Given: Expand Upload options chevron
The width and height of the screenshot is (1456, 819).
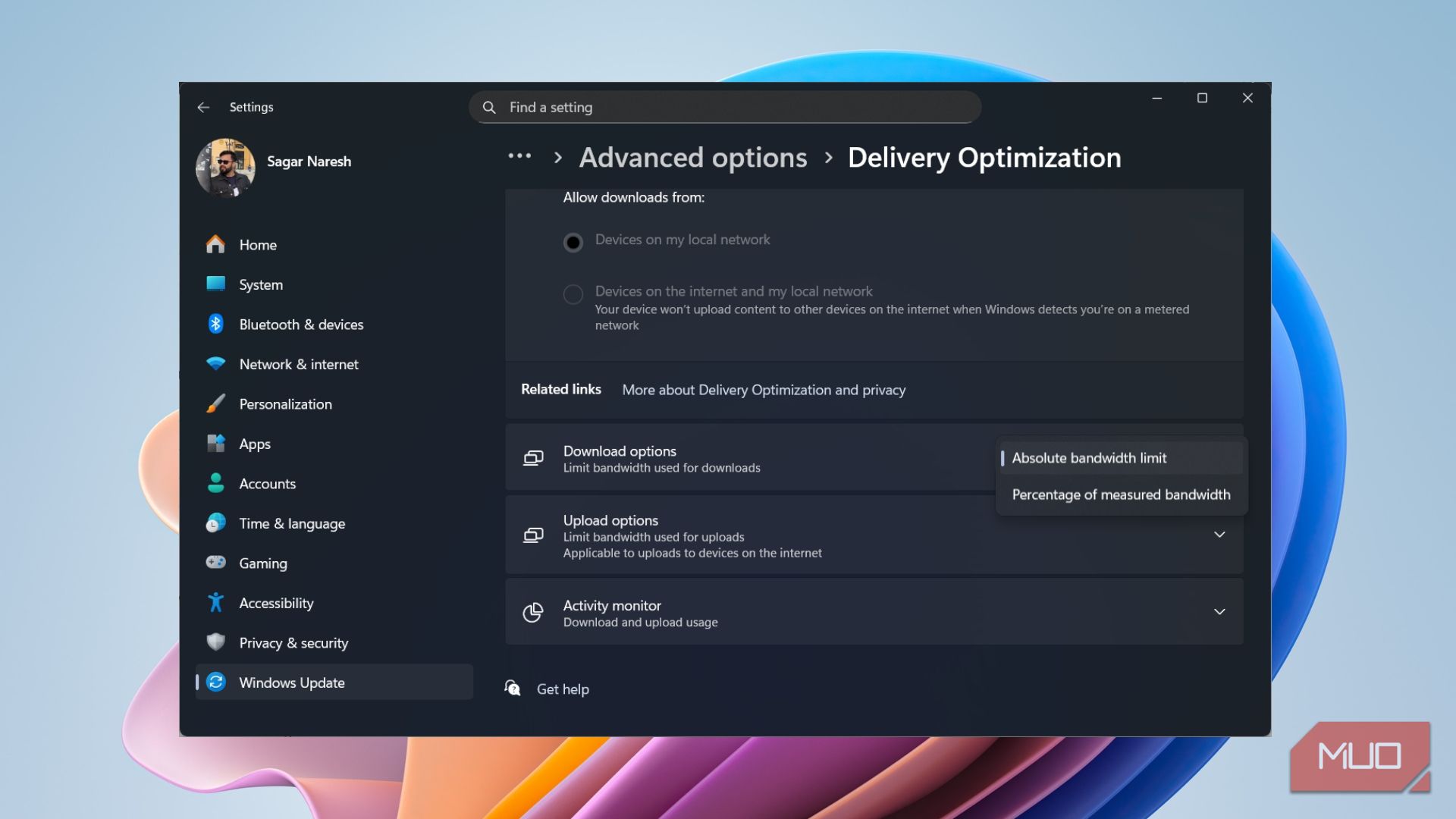Looking at the screenshot, I should point(1219,535).
